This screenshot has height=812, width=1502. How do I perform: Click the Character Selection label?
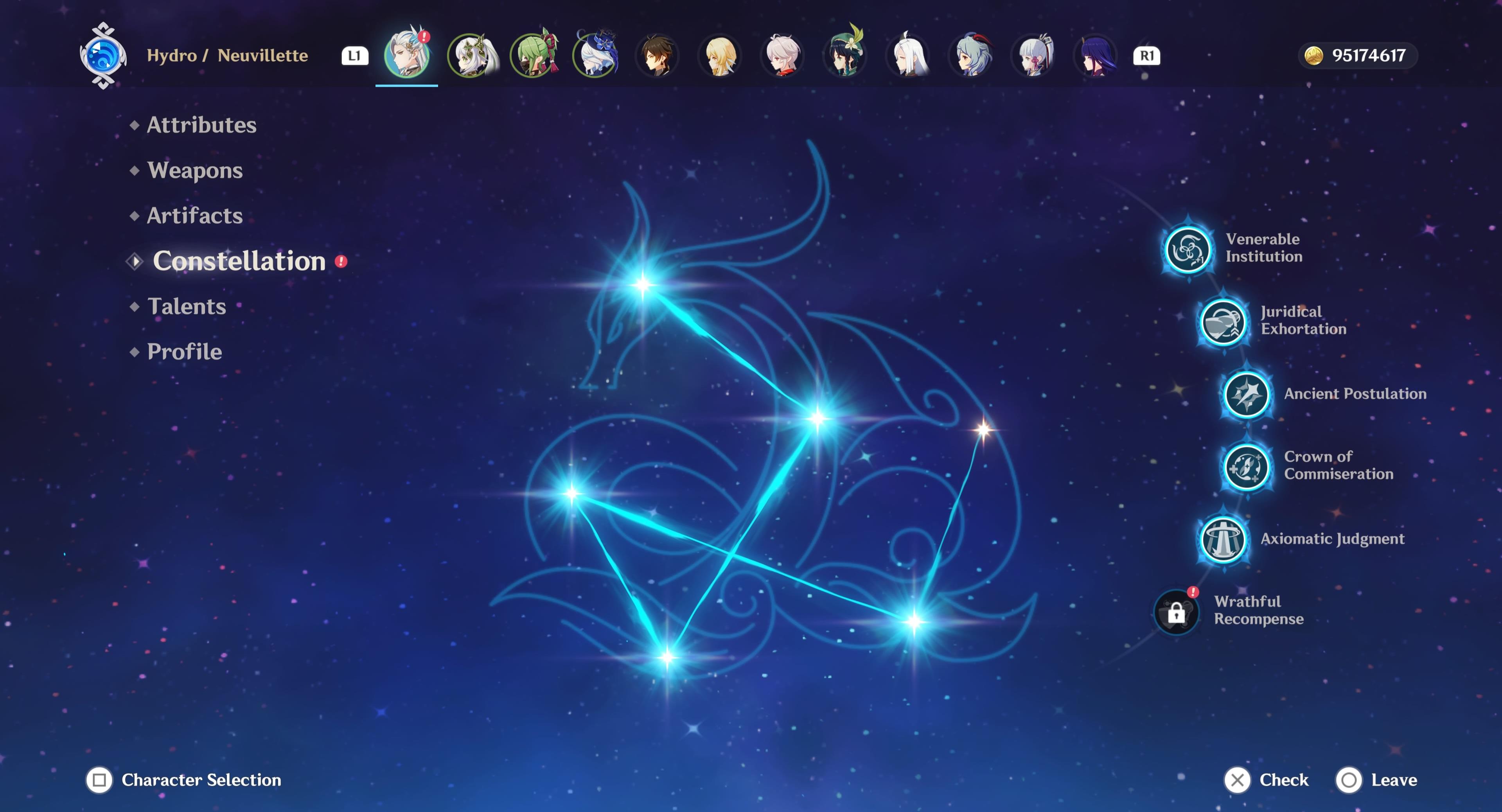201,780
